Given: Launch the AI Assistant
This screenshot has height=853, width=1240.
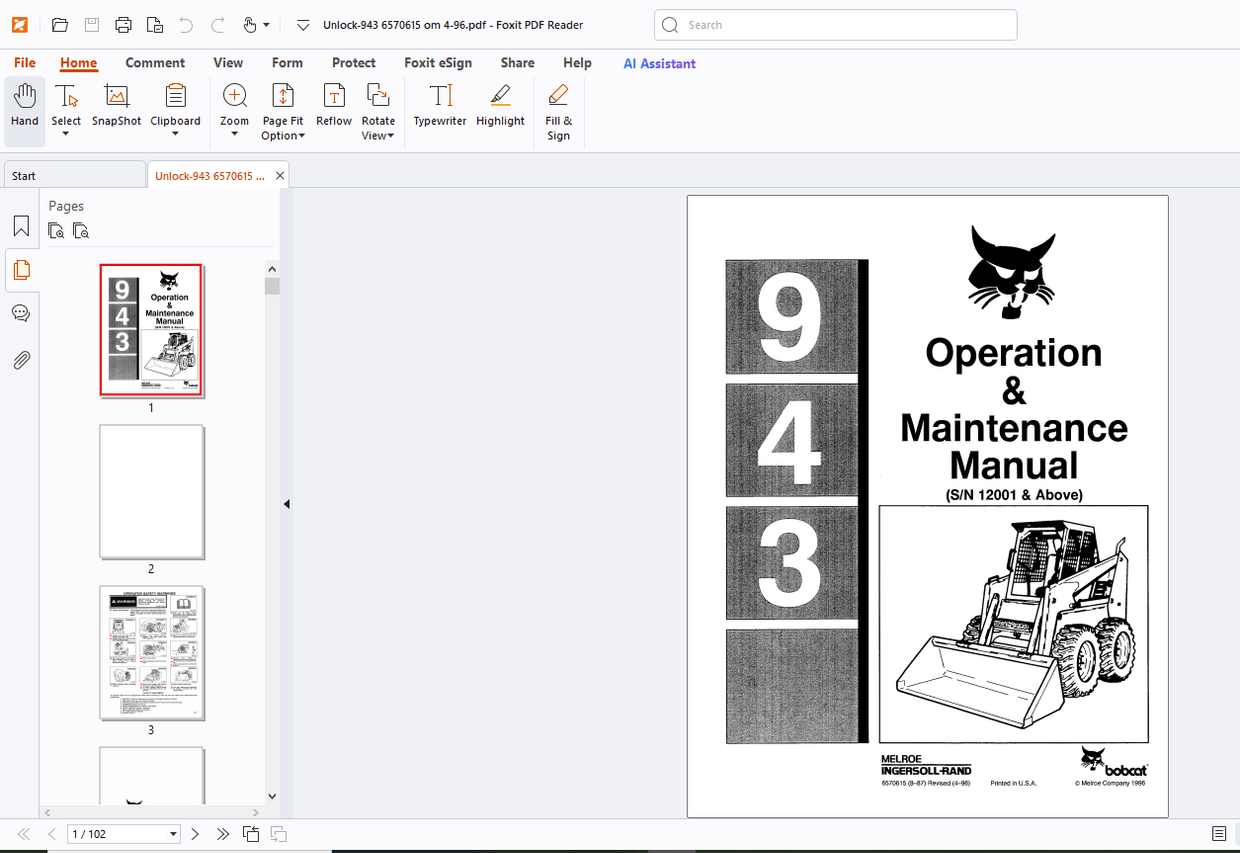Looking at the screenshot, I should (x=659, y=63).
